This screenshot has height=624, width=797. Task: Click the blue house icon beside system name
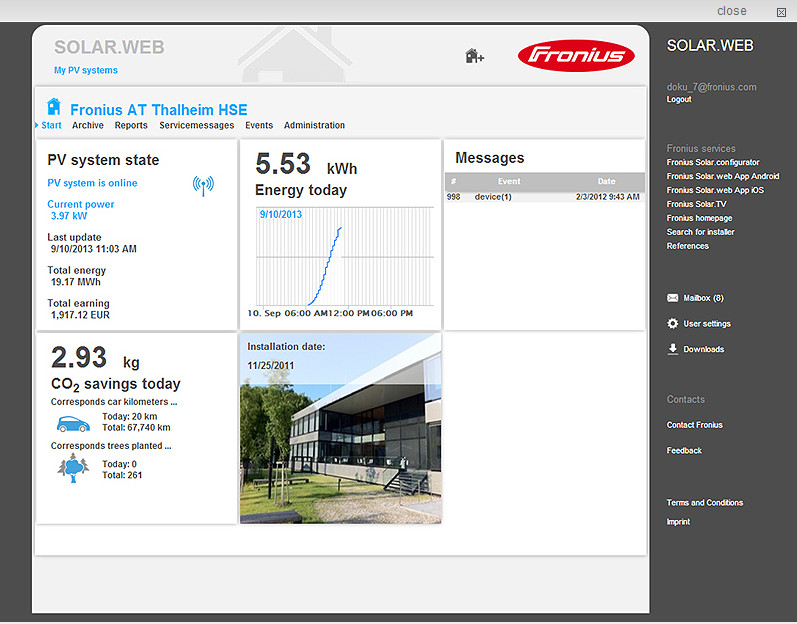point(54,107)
